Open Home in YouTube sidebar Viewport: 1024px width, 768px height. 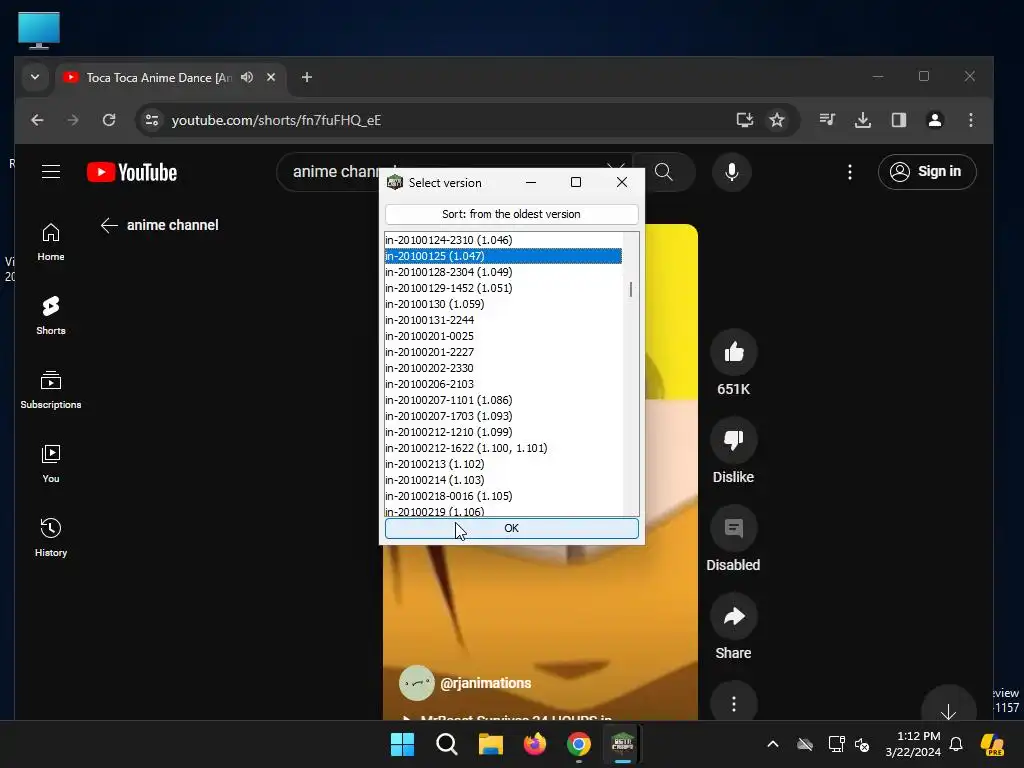[51, 242]
